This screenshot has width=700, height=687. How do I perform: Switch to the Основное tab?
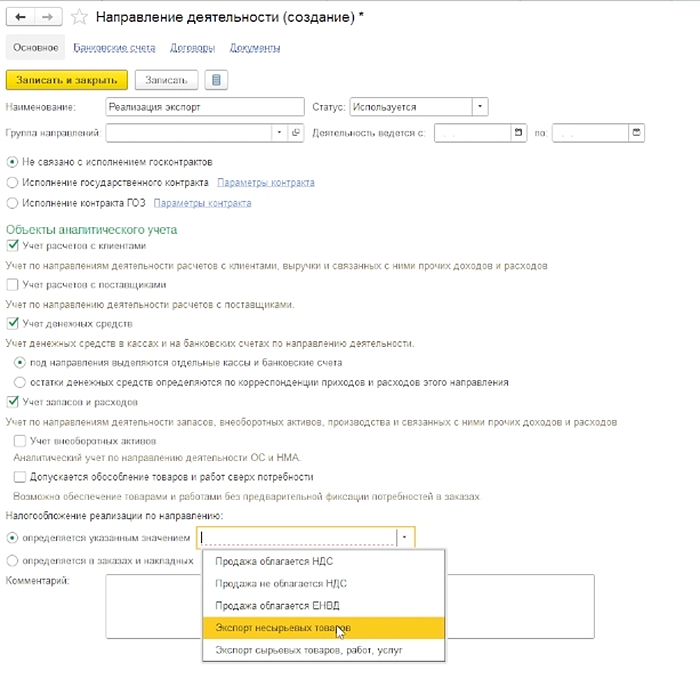tap(35, 47)
